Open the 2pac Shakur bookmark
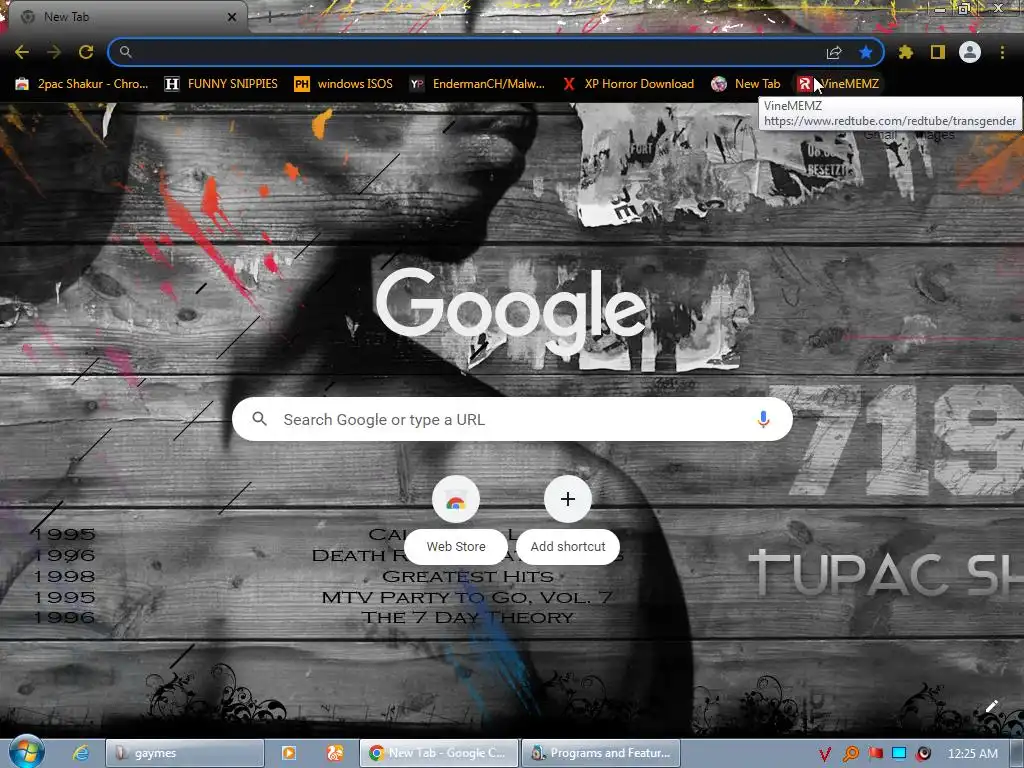Image resolution: width=1024 pixels, height=768 pixels. (x=82, y=84)
